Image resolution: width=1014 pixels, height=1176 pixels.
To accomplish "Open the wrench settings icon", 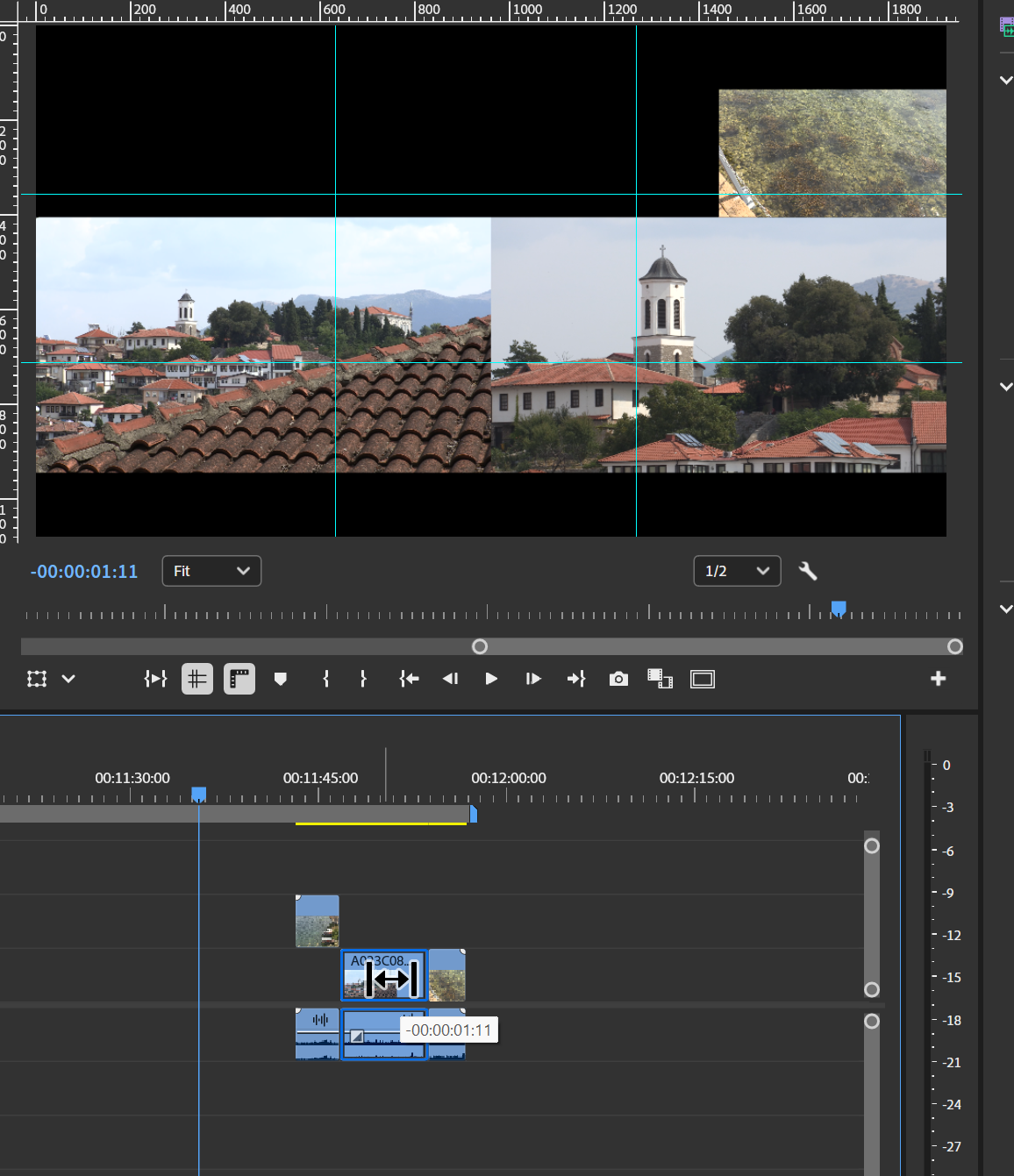I will click(808, 571).
